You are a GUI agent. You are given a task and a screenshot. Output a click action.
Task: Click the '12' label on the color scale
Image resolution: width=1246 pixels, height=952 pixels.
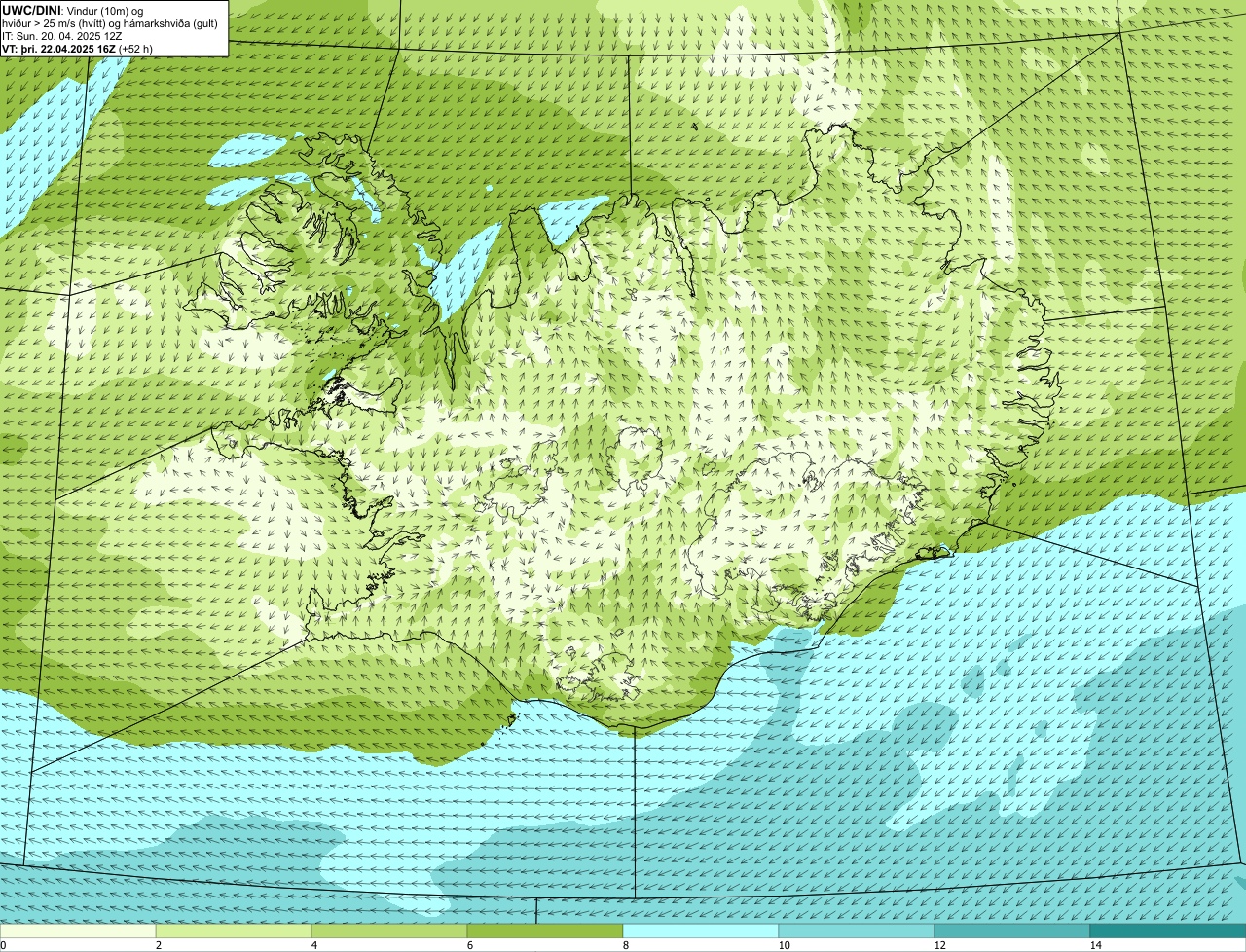pos(939,945)
